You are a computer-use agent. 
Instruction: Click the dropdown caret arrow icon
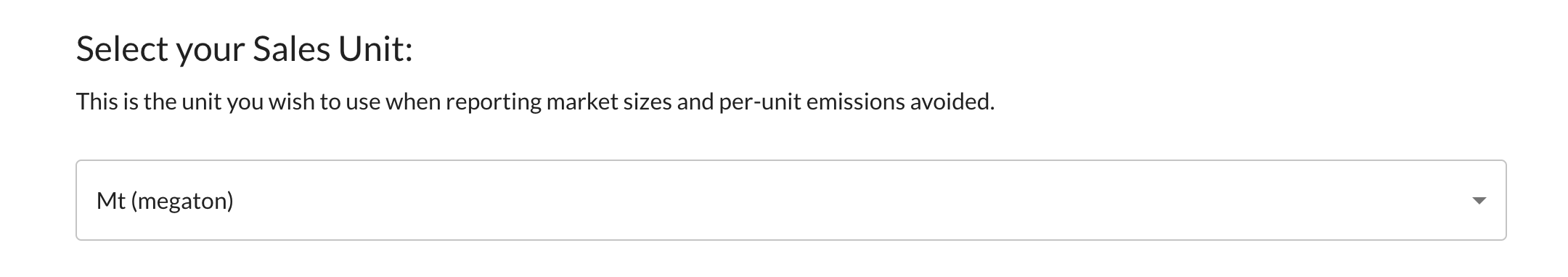coord(1479,201)
